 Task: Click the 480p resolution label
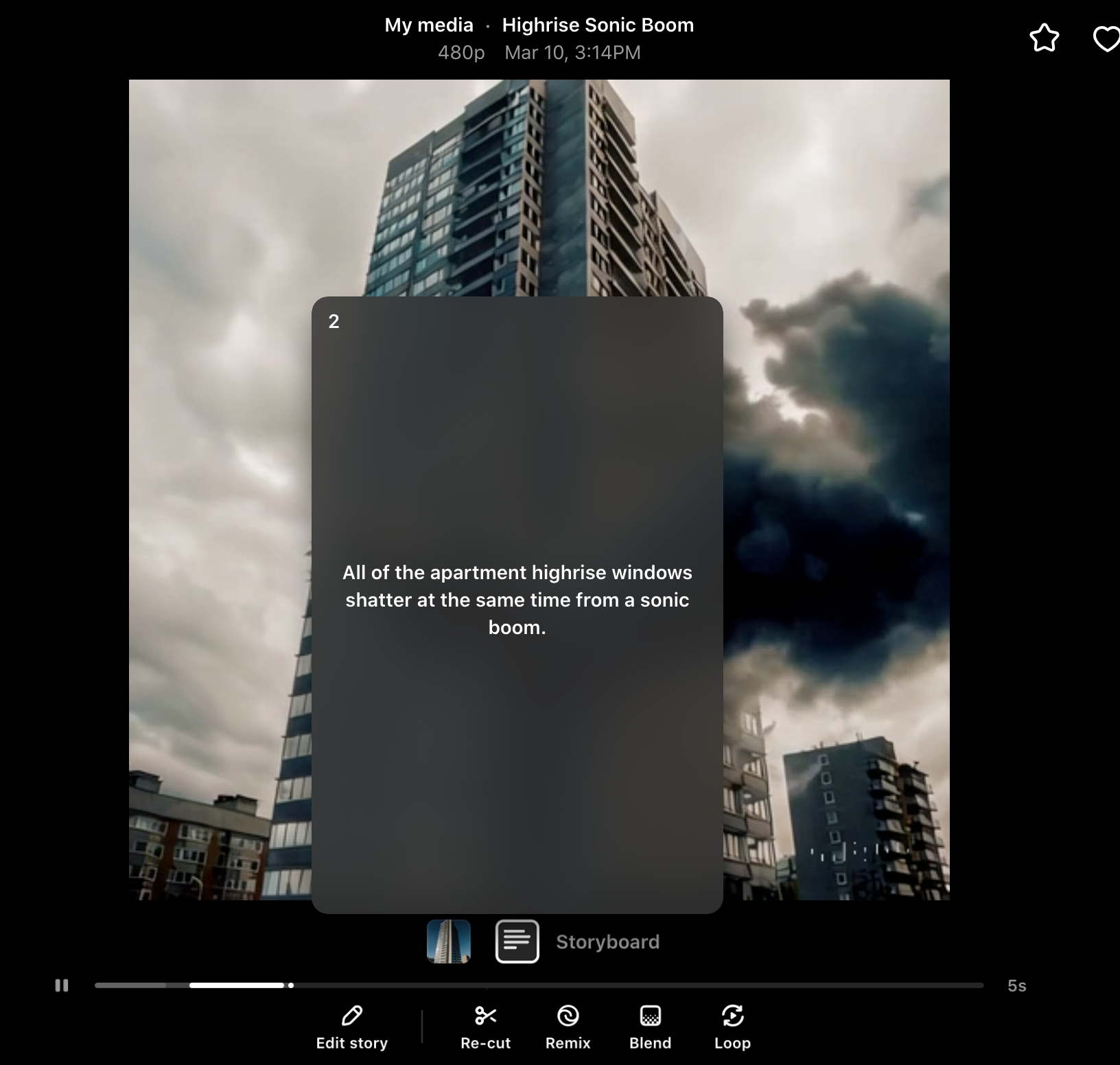point(461,53)
